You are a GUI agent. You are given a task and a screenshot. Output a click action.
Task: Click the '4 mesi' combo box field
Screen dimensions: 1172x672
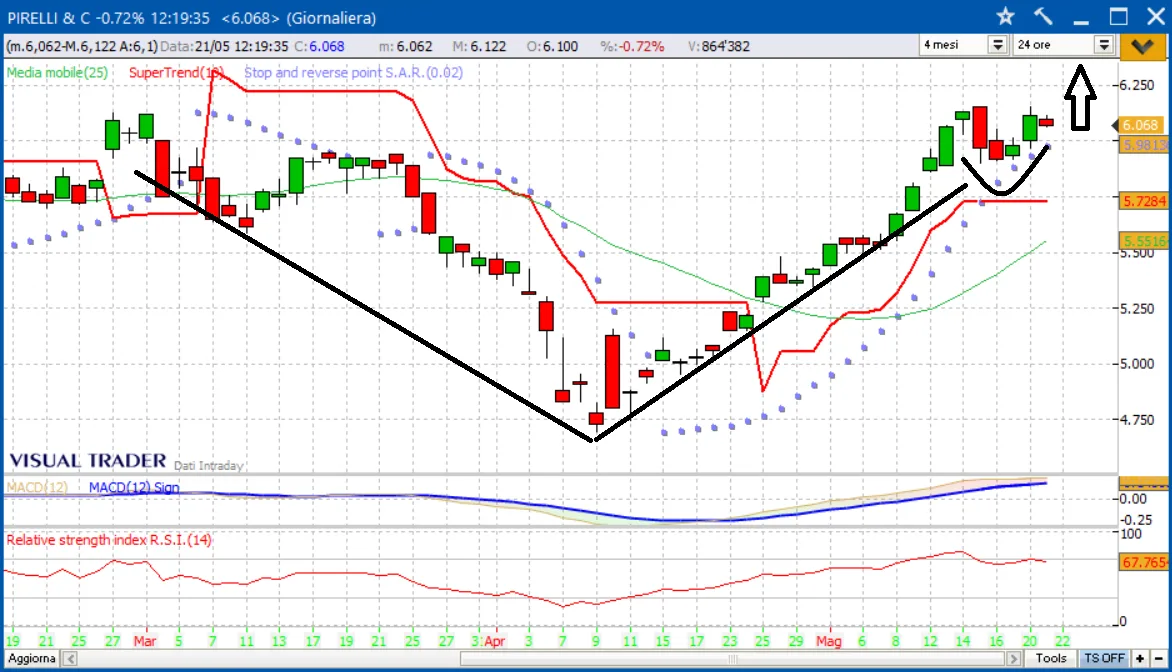tap(963, 45)
